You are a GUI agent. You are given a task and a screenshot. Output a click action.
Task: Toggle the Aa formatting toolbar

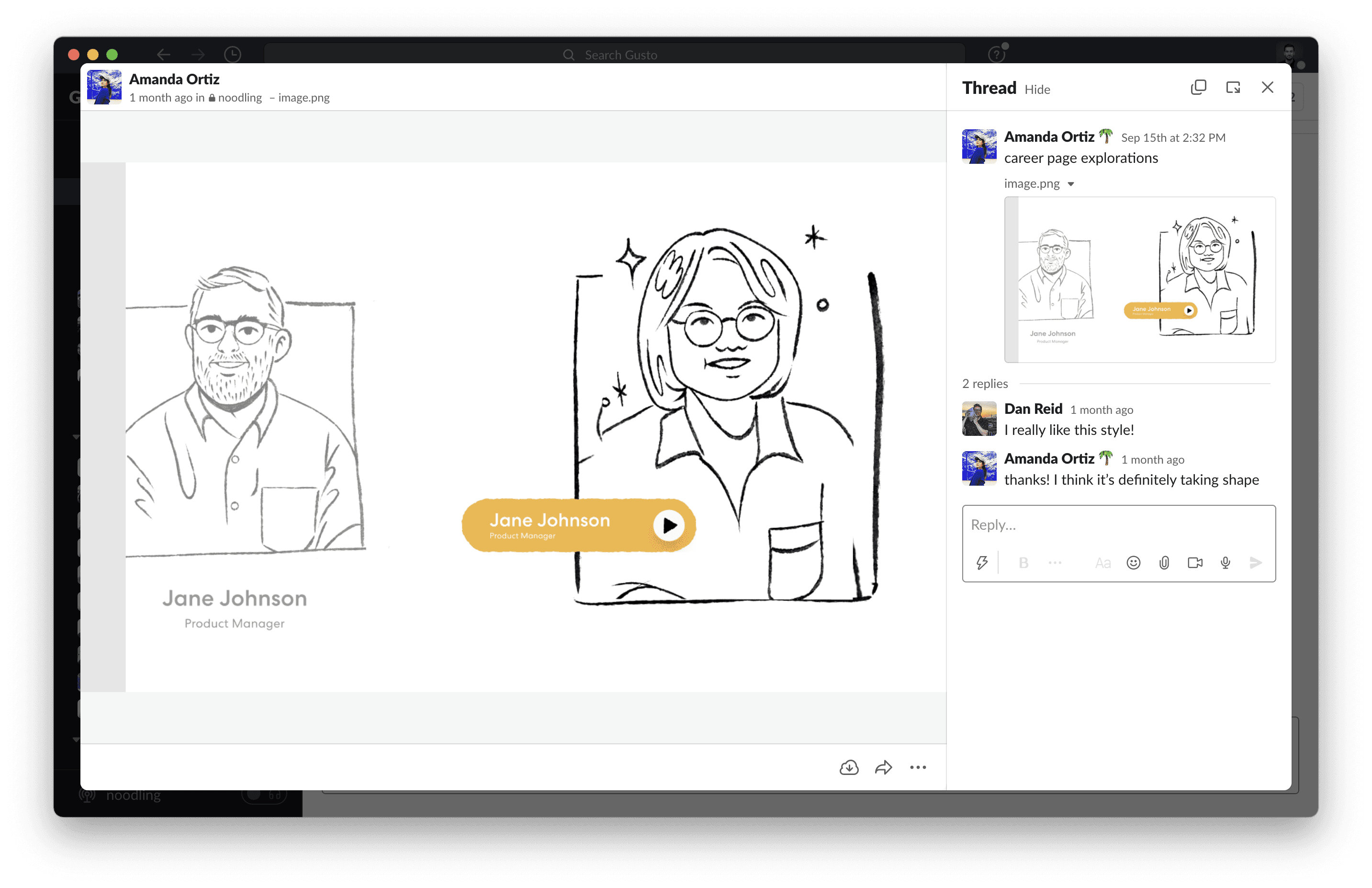[1102, 563]
